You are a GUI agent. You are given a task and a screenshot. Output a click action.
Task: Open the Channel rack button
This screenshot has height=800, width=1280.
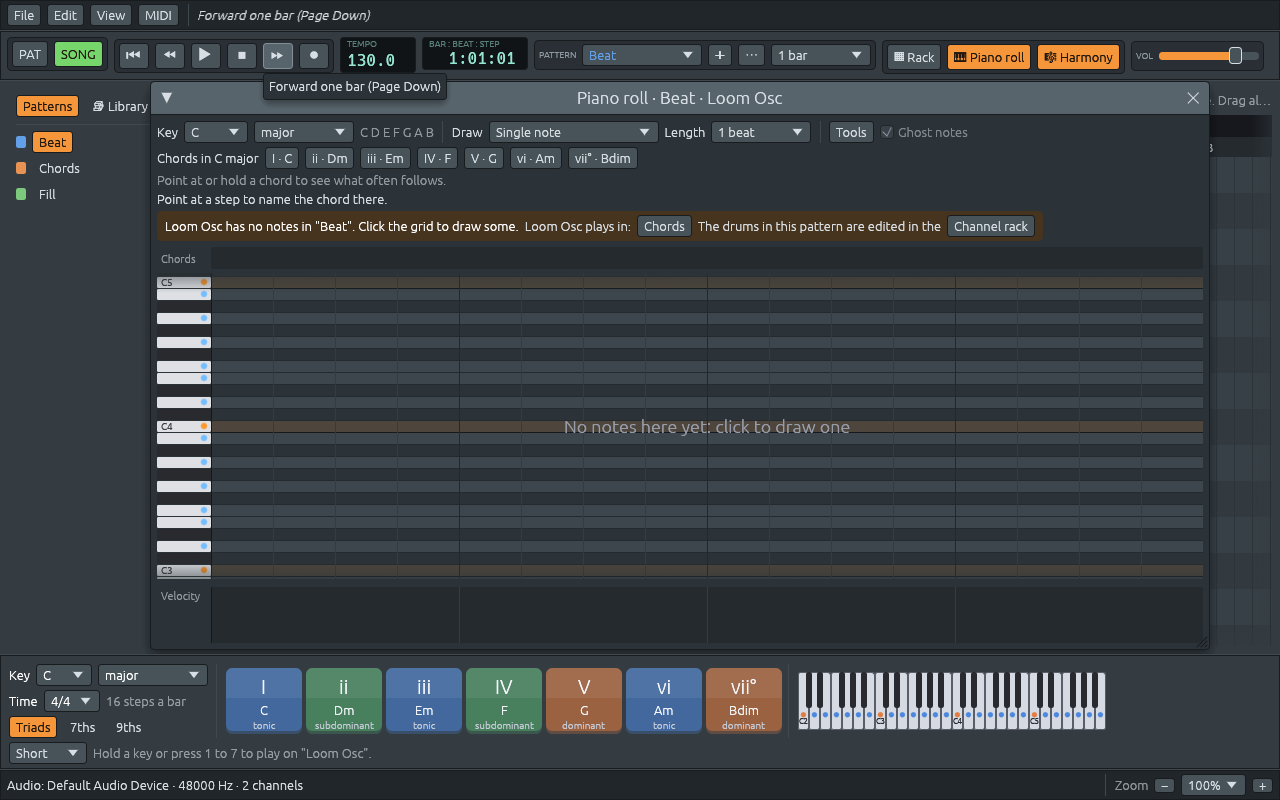click(991, 226)
